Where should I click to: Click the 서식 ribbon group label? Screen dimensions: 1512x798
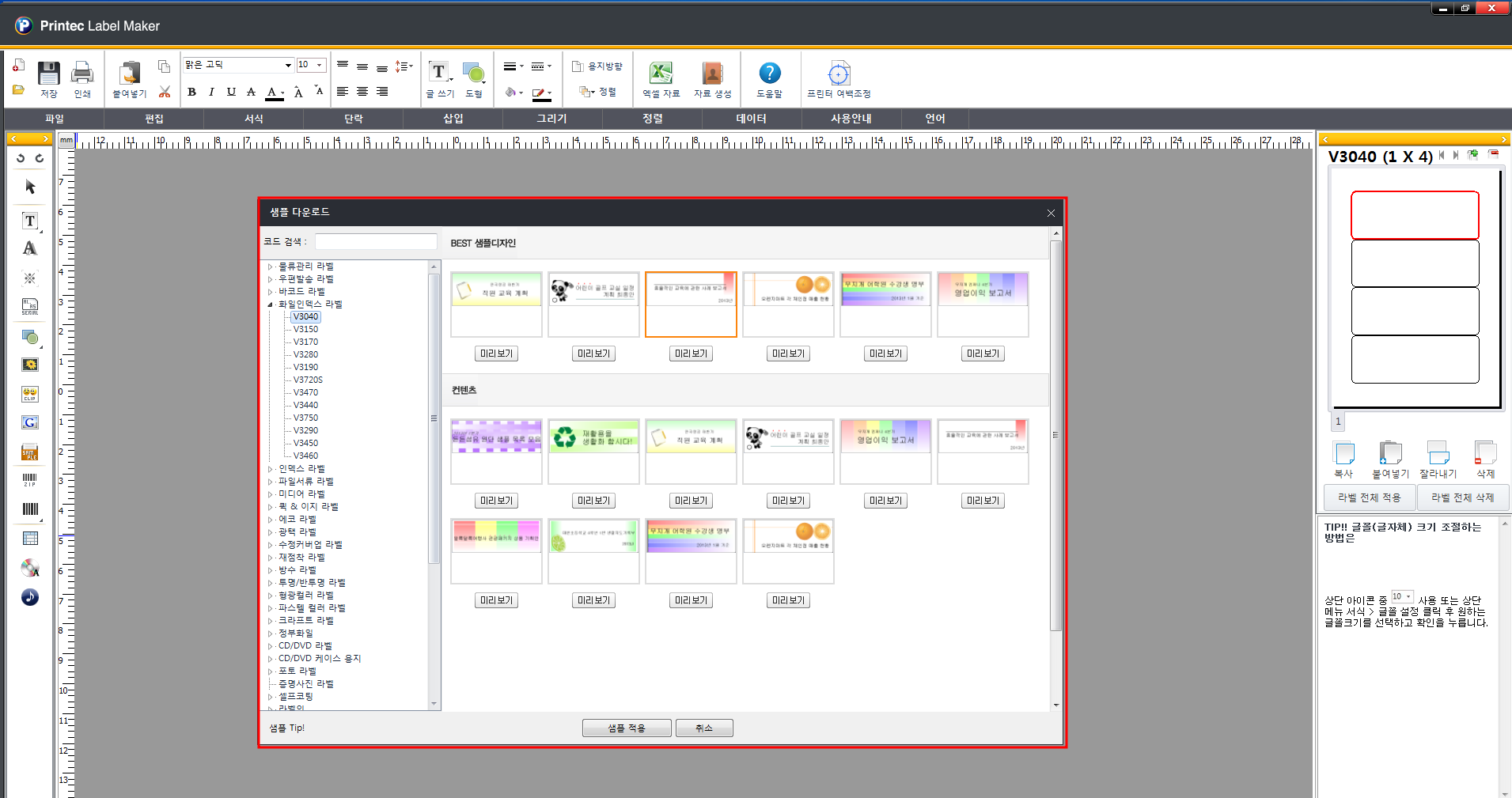(x=254, y=119)
